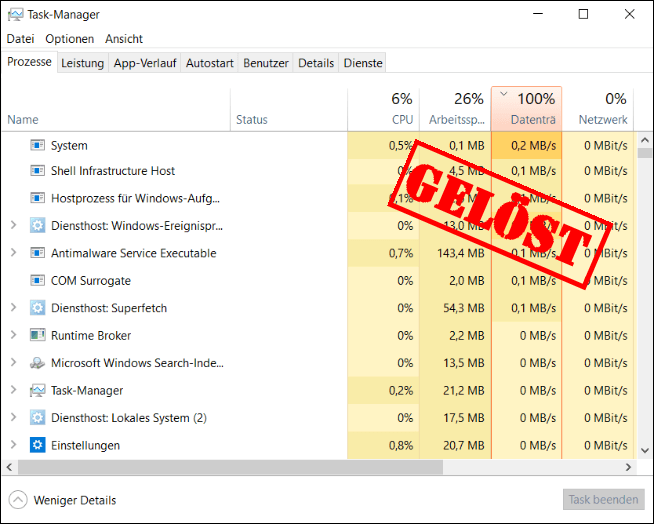Click the Task-Manager title bar icon
This screenshot has height=524, width=654.
tap(15, 15)
